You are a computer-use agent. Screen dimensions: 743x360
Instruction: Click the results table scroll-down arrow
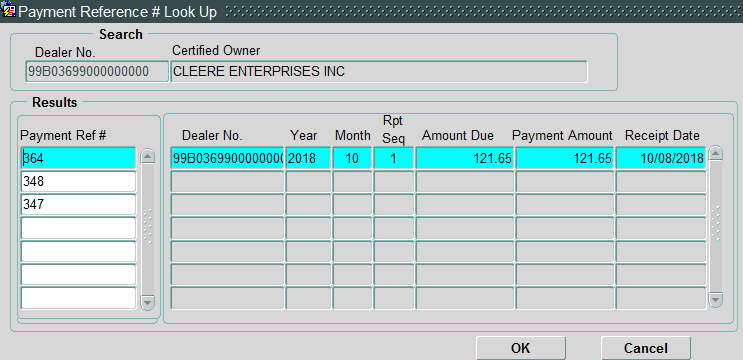click(715, 299)
